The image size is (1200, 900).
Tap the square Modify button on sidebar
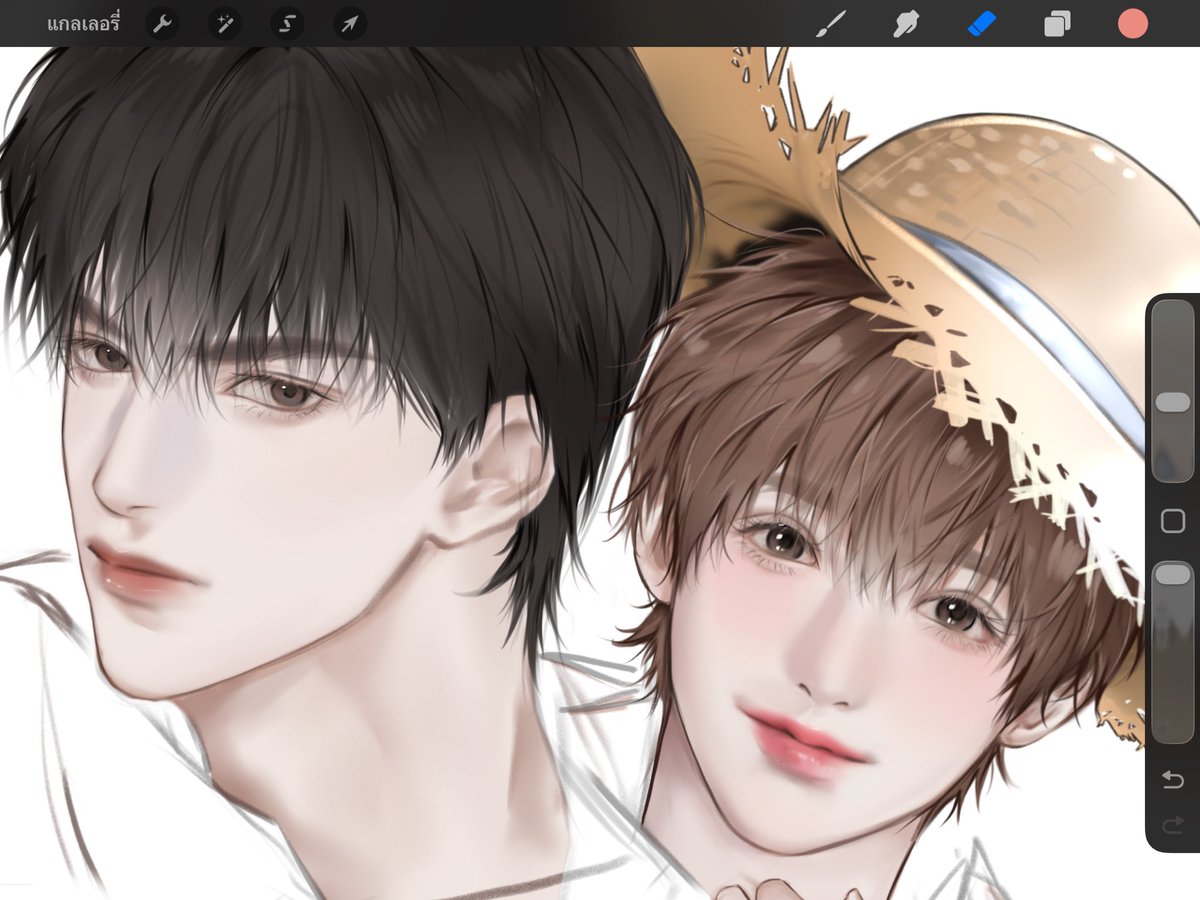(1173, 521)
